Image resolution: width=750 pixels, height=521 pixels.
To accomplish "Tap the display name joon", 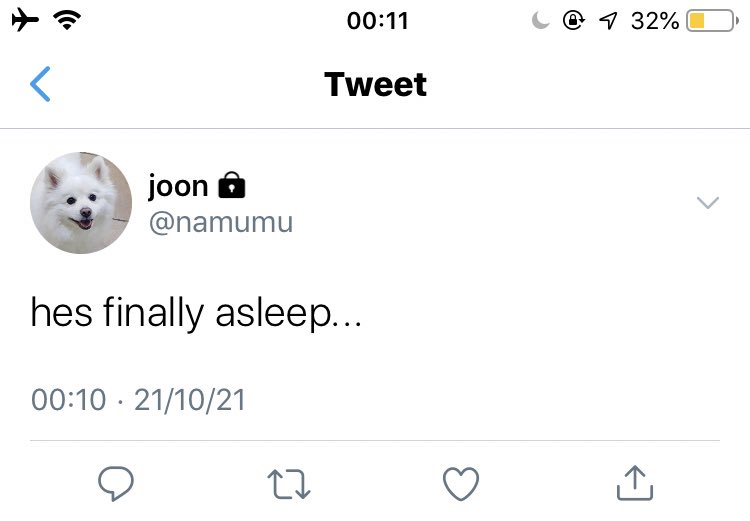I will [178, 186].
